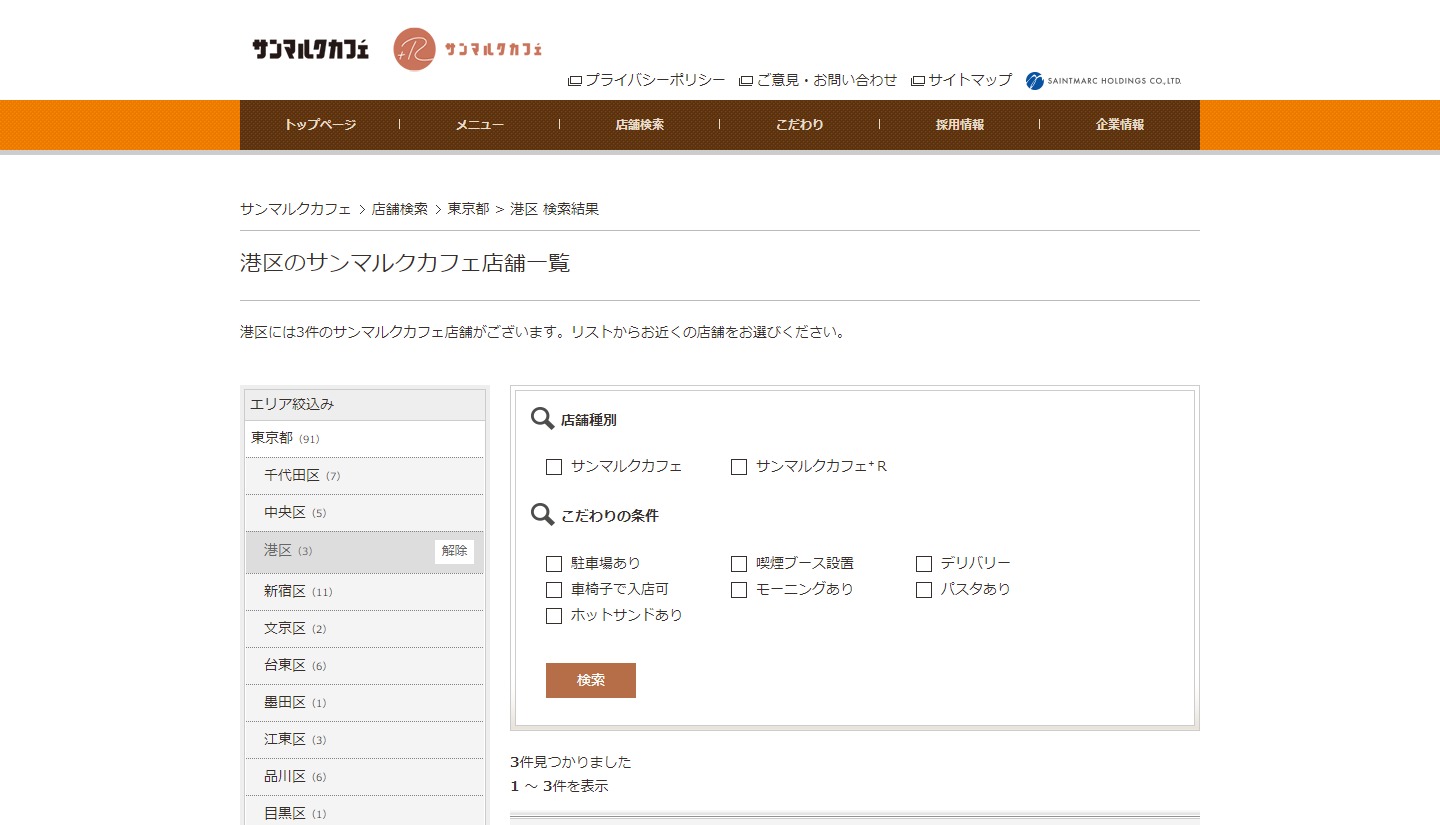Enable the 駐車場あり checkbox

tap(554, 564)
